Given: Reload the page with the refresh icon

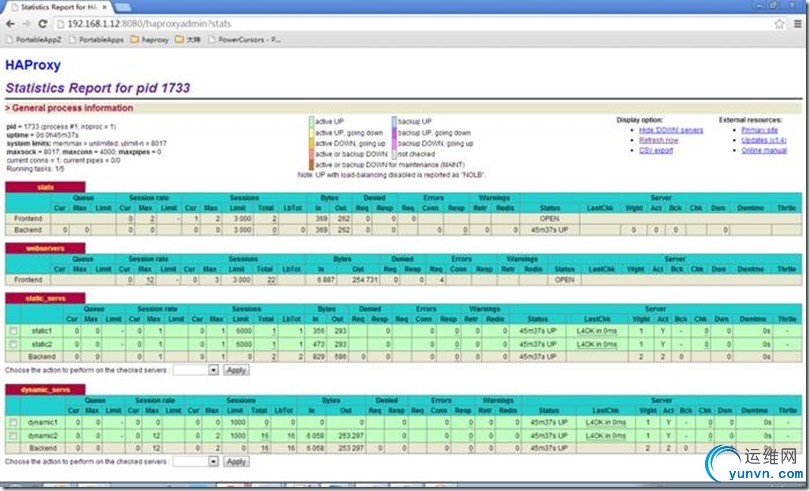Looking at the screenshot, I should (x=43, y=23).
